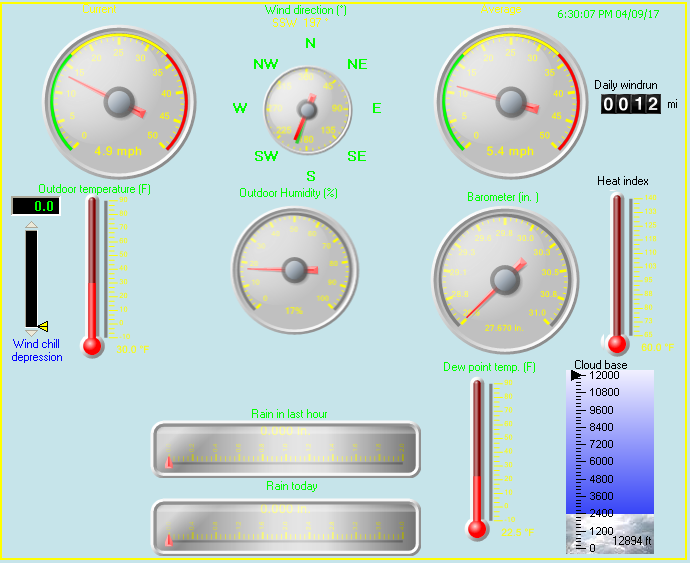Click the Average wind speed gauge
Image resolution: width=690 pixels, height=563 pixels.
511,102
